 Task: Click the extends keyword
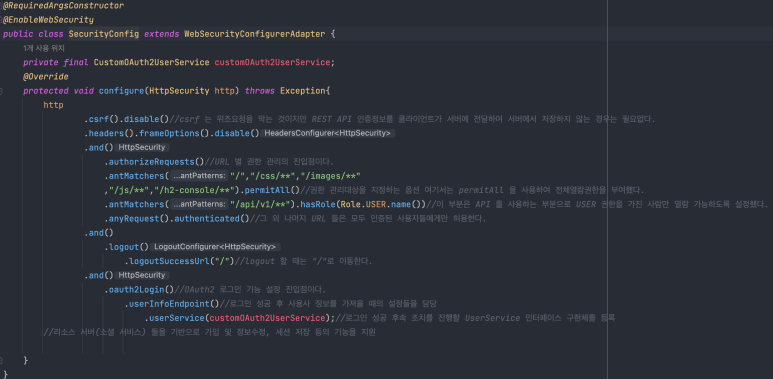(x=161, y=34)
